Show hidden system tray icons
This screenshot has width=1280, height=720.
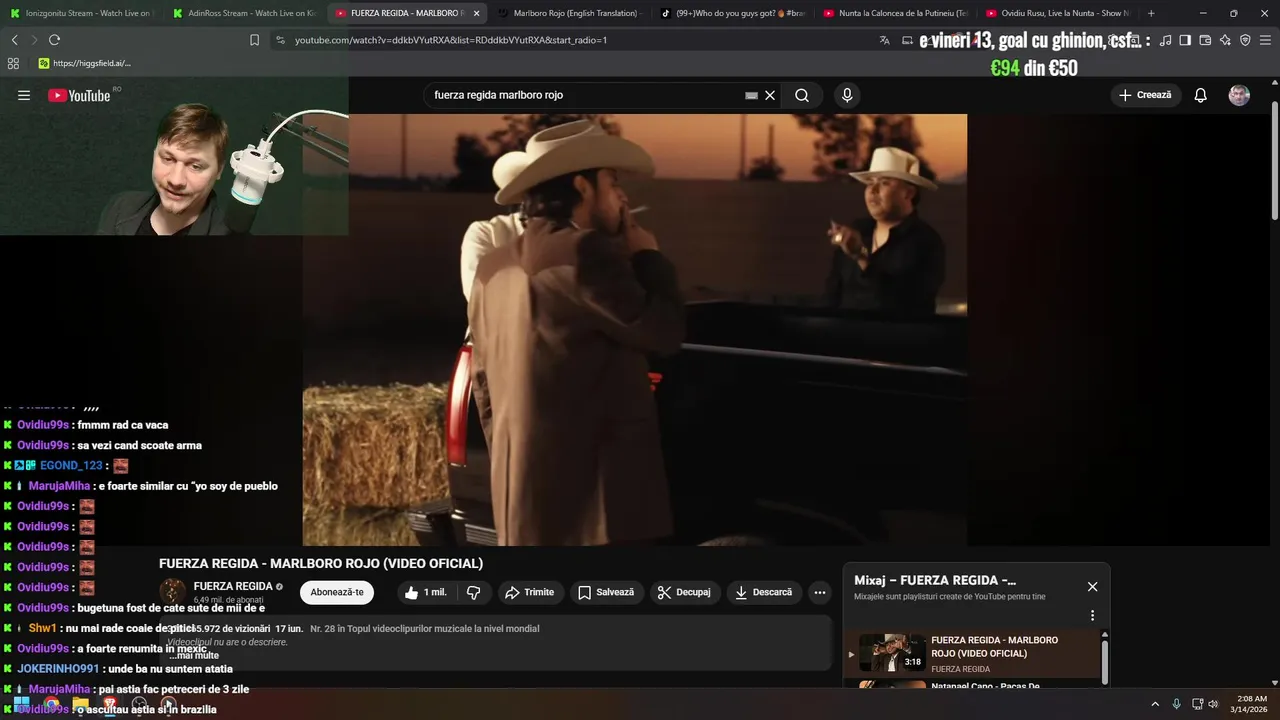1155,704
